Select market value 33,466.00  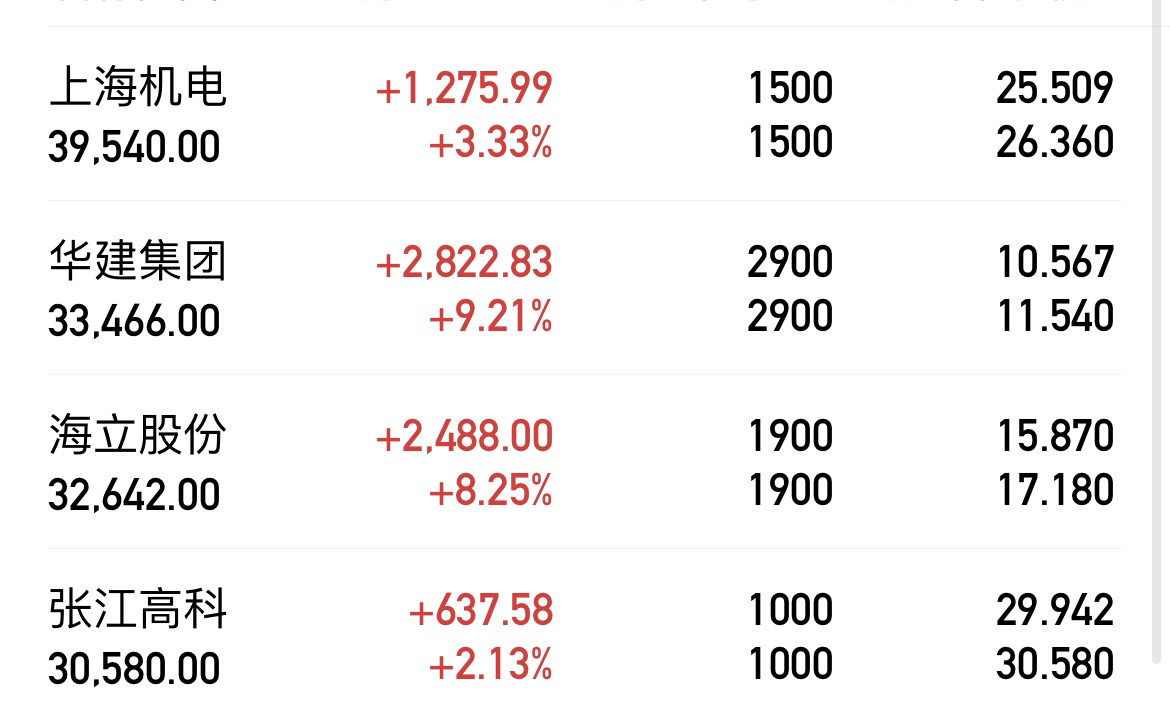(134, 321)
